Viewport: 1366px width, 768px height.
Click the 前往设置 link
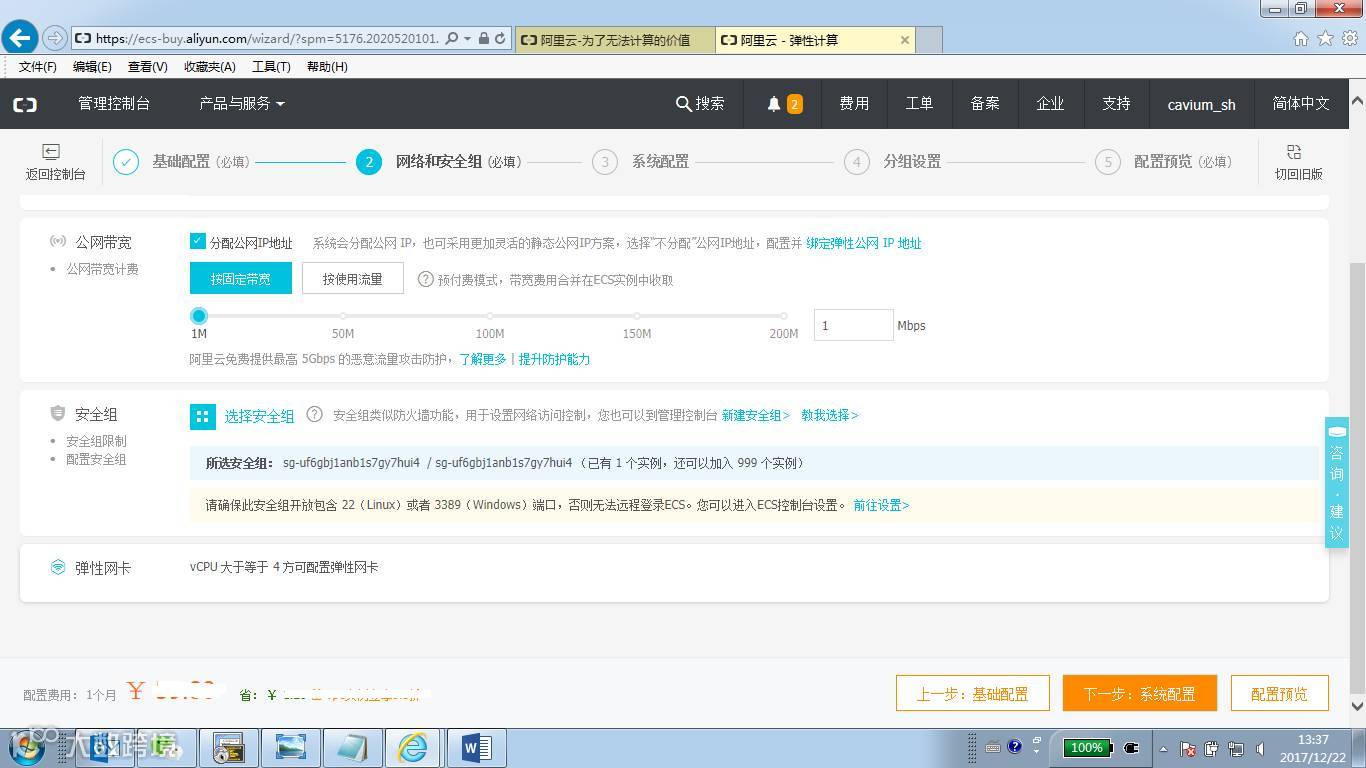coord(881,505)
